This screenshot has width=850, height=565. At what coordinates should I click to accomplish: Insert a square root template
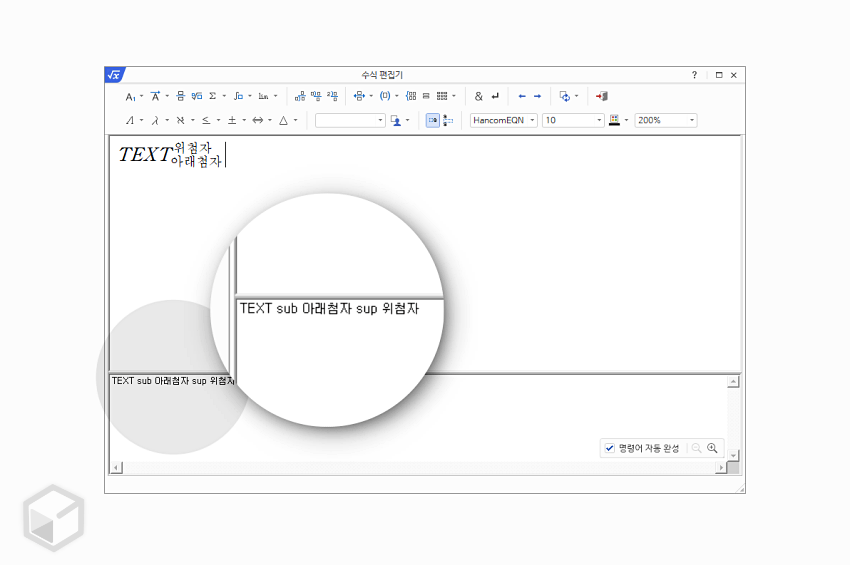[x=197, y=96]
